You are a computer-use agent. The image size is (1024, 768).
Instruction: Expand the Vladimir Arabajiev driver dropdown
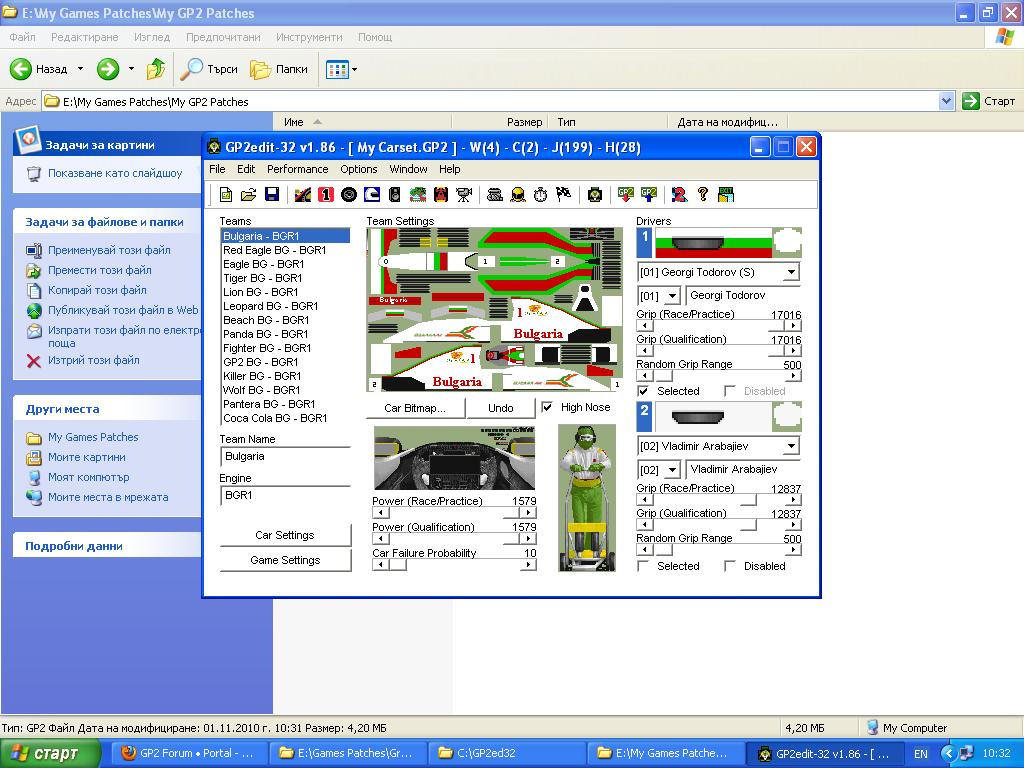tap(790, 446)
